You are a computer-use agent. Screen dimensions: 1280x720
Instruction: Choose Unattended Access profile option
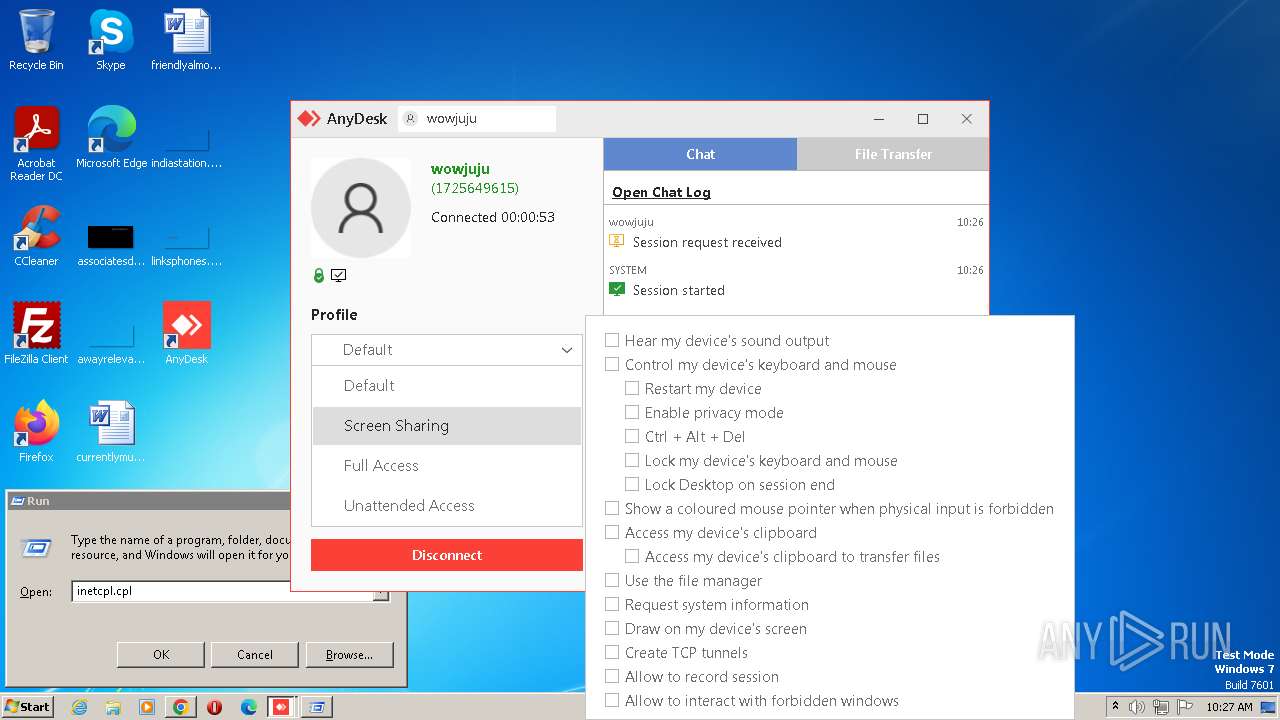coord(447,506)
